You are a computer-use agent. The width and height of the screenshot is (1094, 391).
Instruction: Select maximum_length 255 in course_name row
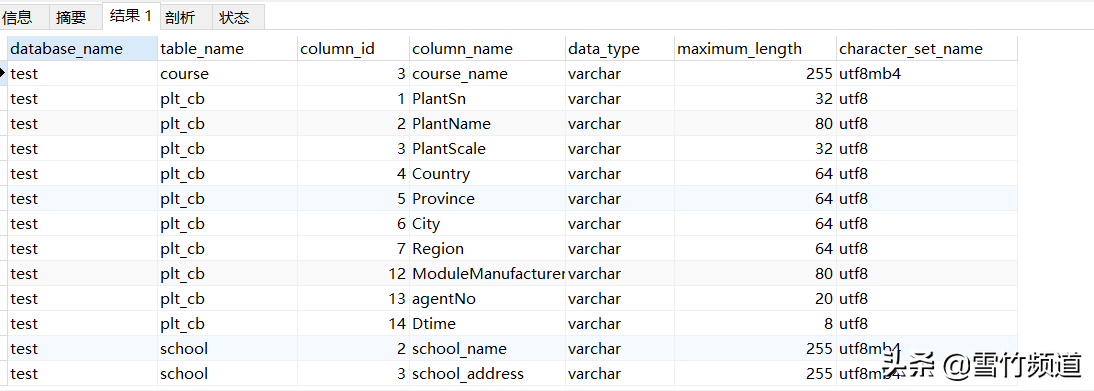pos(755,73)
